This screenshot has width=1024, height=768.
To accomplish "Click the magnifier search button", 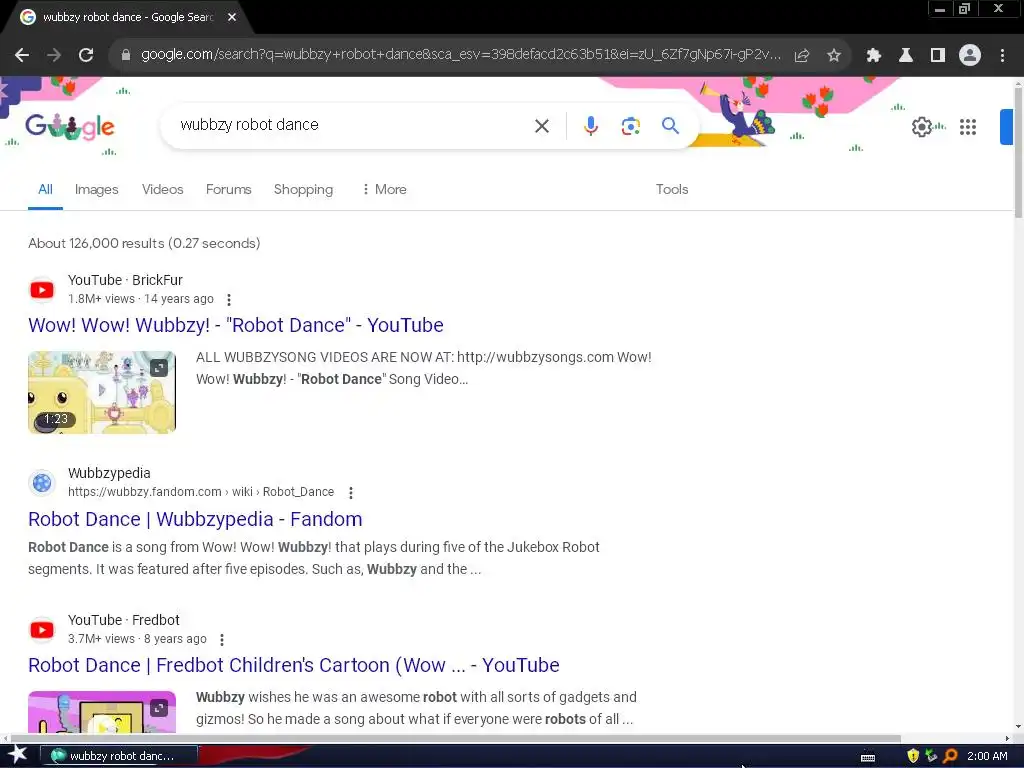I will click(x=670, y=125).
